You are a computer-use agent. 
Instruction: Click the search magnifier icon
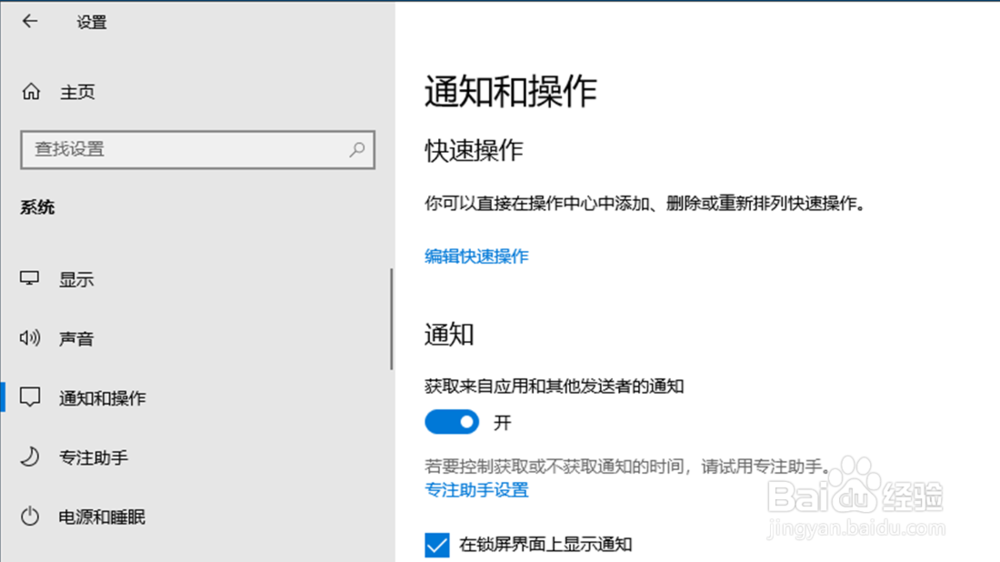pos(357,150)
